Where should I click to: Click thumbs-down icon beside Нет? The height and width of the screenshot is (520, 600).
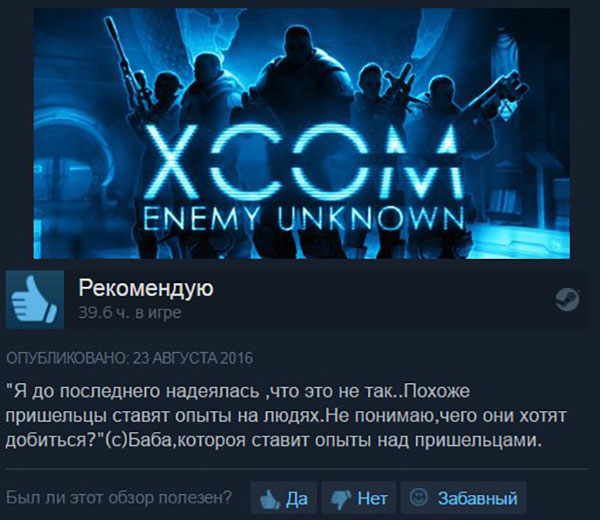coord(341,499)
